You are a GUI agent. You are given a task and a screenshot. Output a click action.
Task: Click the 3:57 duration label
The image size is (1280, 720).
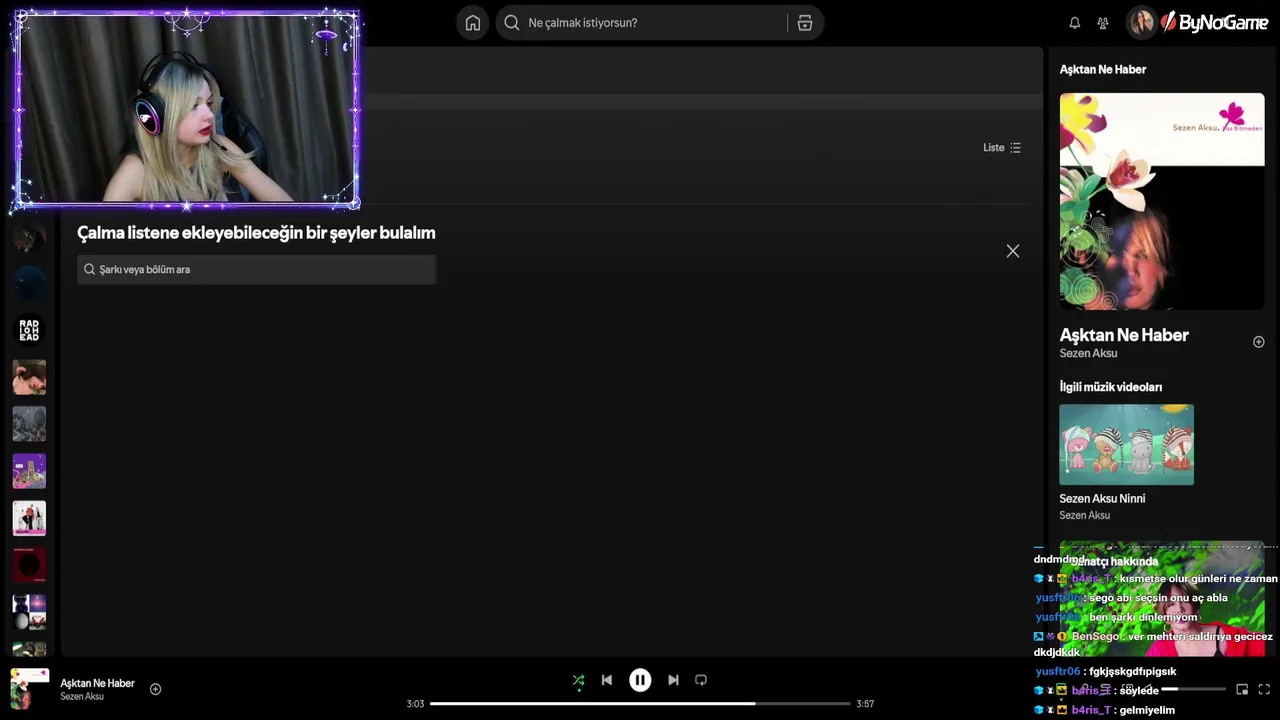(866, 704)
